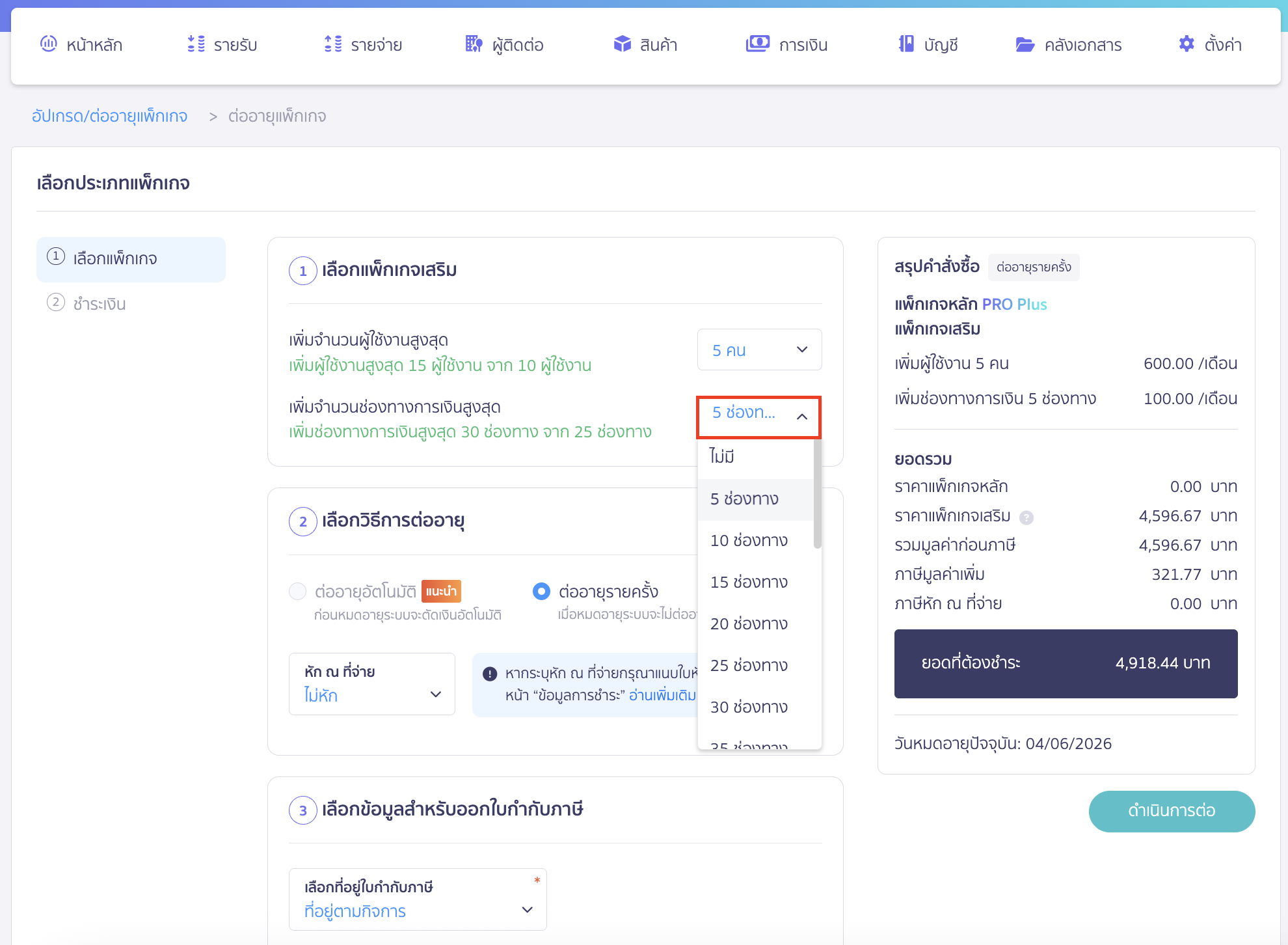This screenshot has width=1288, height=945.
Task: Choose 15 ช่องทาง from dropdown list
Action: [x=749, y=582]
